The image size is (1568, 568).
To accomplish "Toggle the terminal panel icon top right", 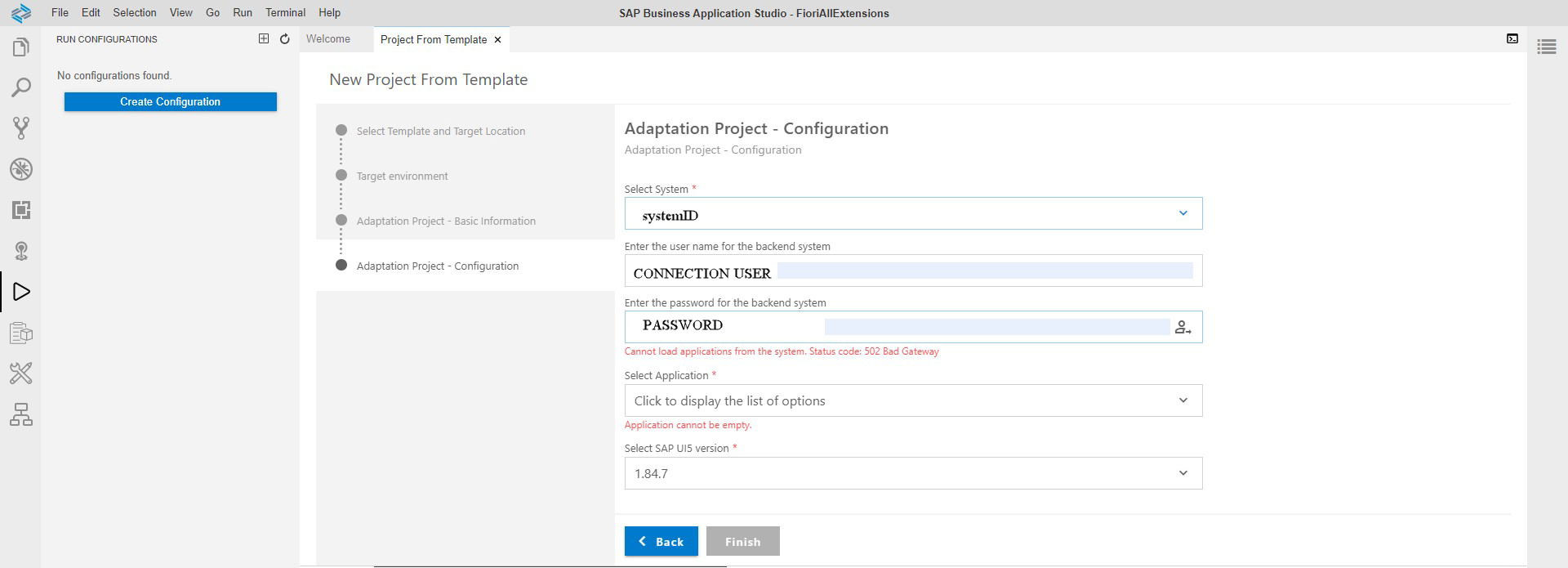I will click(1512, 38).
